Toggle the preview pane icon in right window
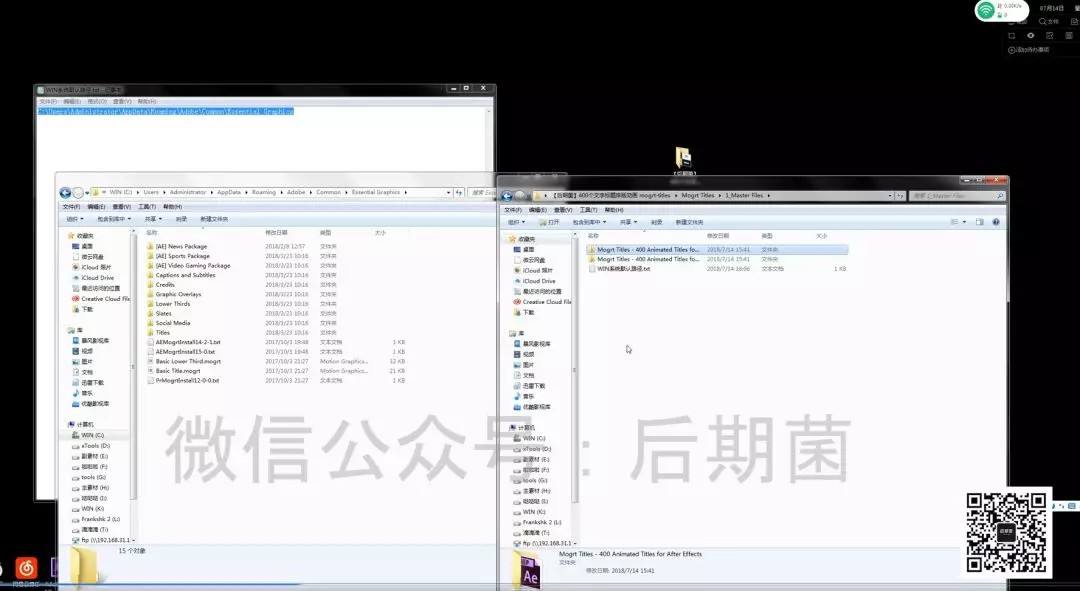The image size is (1080, 591). 979,222
